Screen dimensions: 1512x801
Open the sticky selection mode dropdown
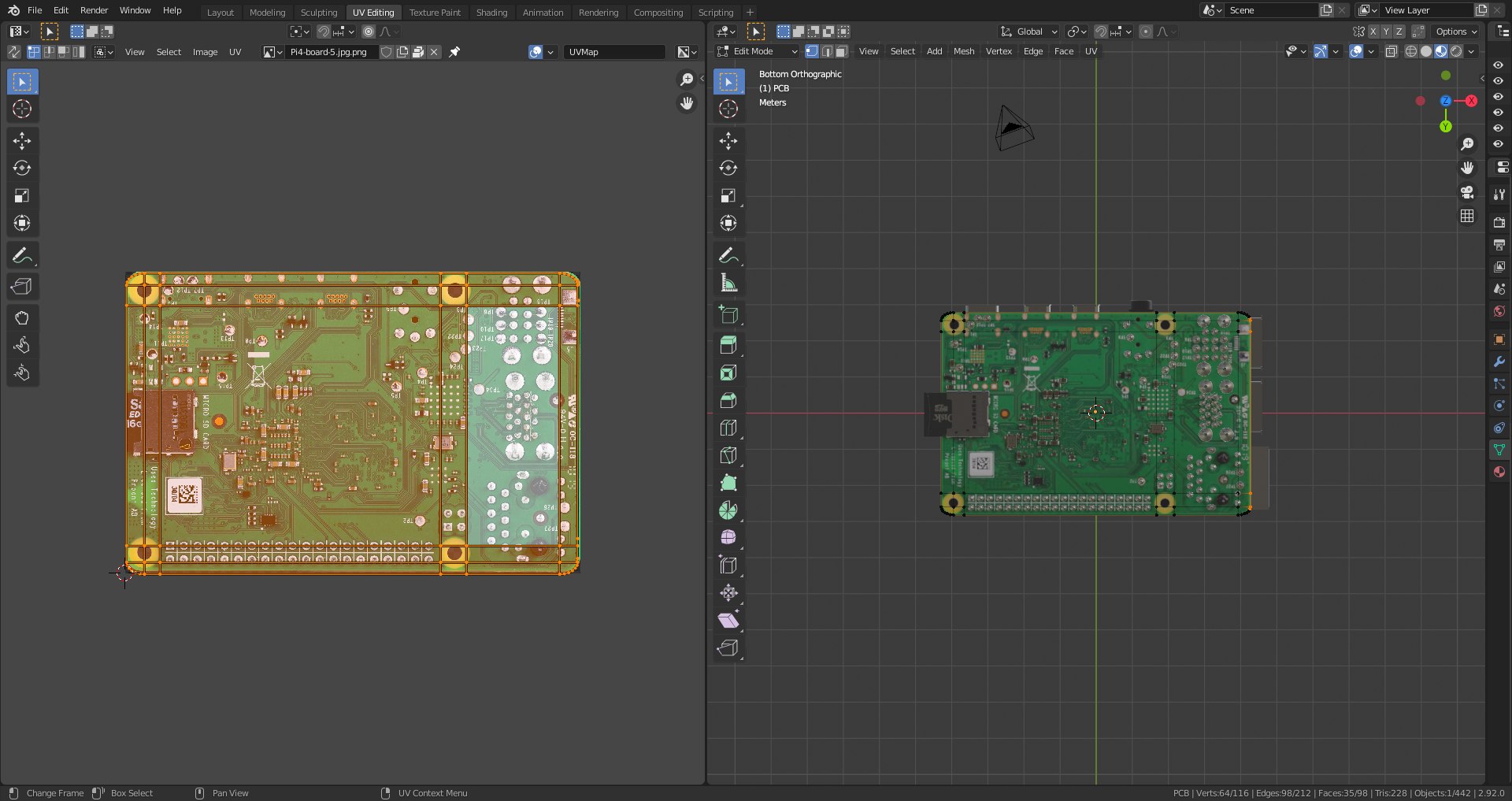click(x=104, y=52)
